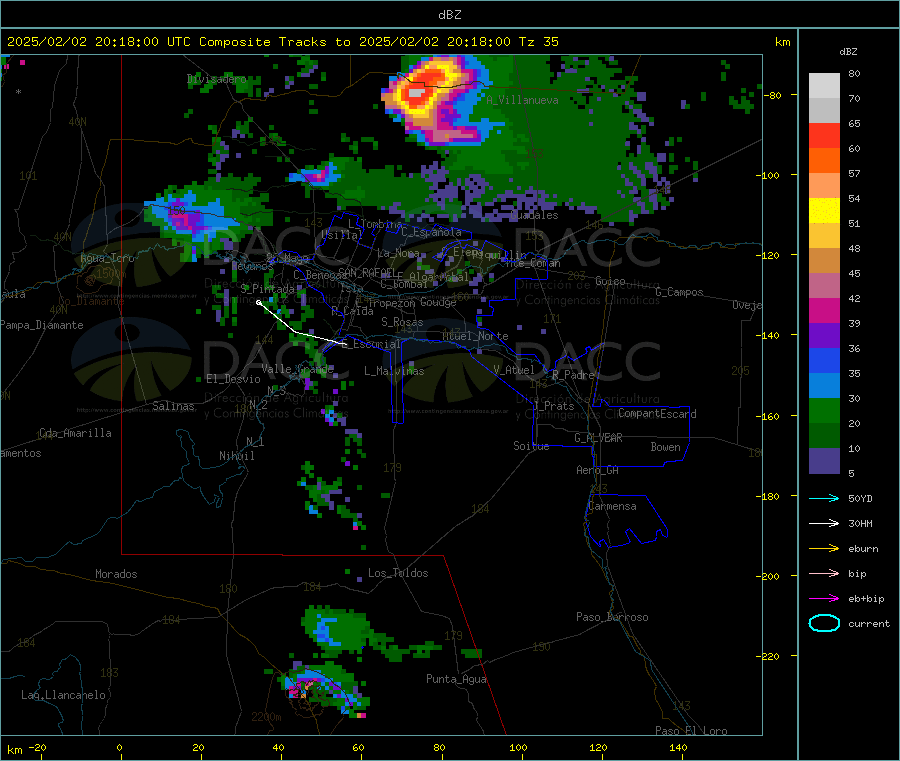Click the Soitue label
900x761 pixels.
point(531,446)
